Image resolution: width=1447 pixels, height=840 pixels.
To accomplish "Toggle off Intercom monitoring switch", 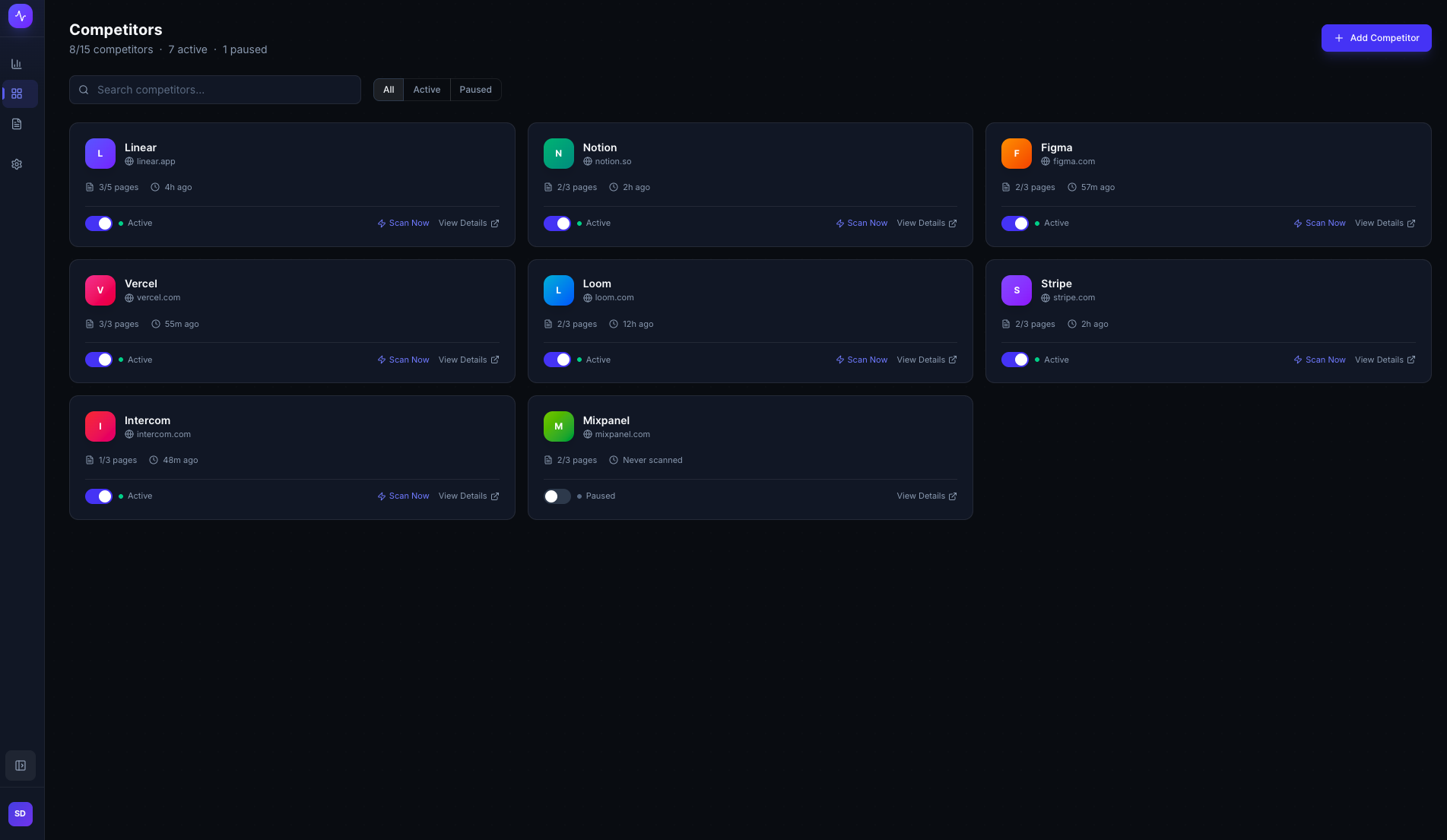I will click(99, 496).
